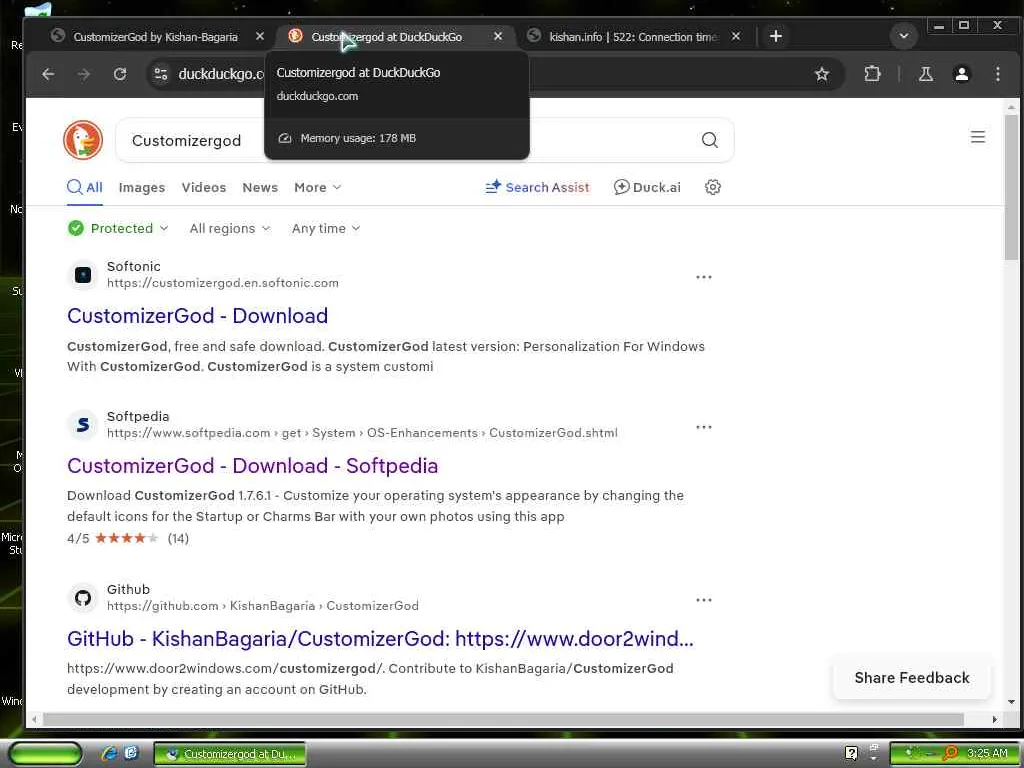Open more options for Softpedia result
Screen dimensions: 1024x768
pyautogui.click(x=703, y=427)
